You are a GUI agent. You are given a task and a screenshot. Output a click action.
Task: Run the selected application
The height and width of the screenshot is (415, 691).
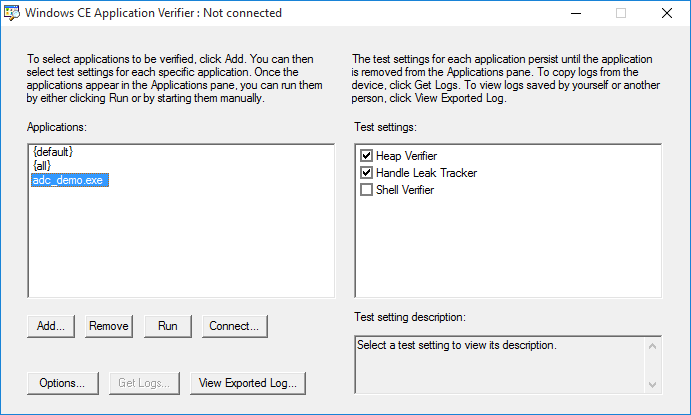tap(168, 326)
